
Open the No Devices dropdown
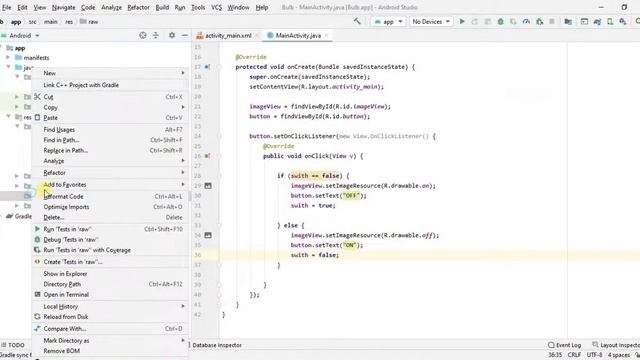[x=431, y=22]
